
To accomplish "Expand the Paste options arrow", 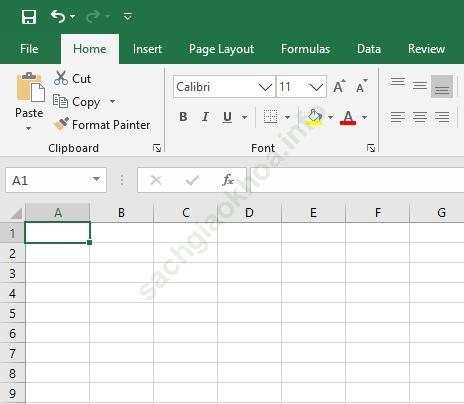I will tap(29, 128).
